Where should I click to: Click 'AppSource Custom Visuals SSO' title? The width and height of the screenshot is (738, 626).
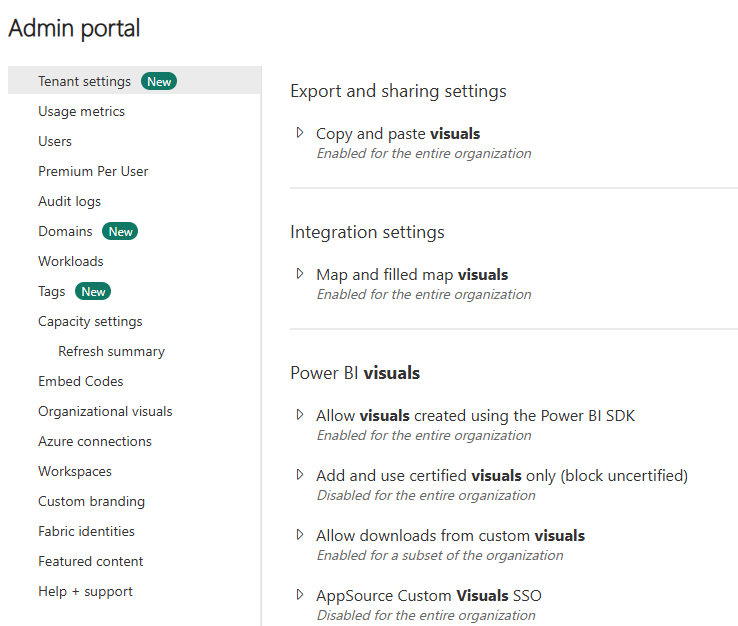[429, 596]
